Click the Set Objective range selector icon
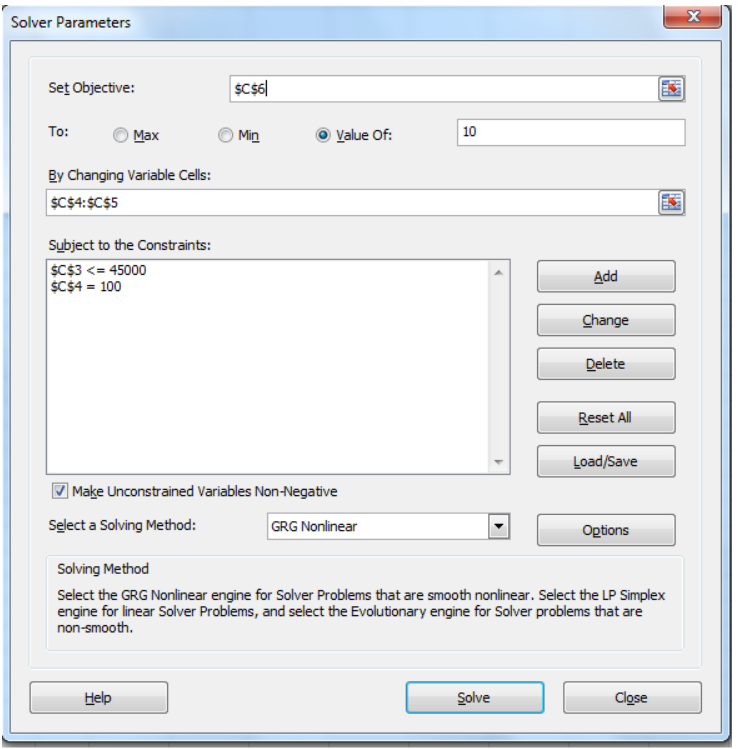The image size is (740, 749). point(671,88)
